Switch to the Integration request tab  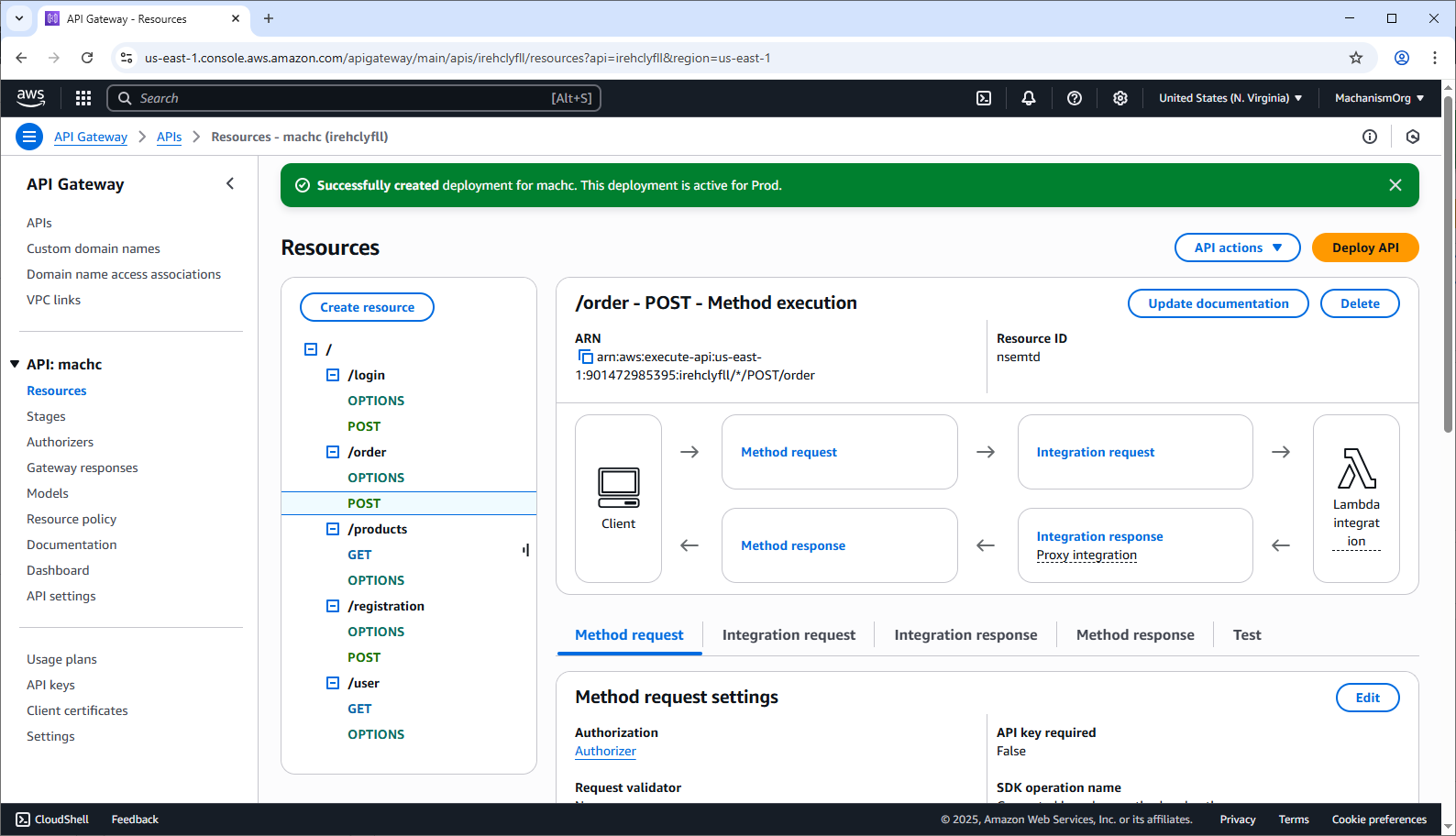coord(789,635)
